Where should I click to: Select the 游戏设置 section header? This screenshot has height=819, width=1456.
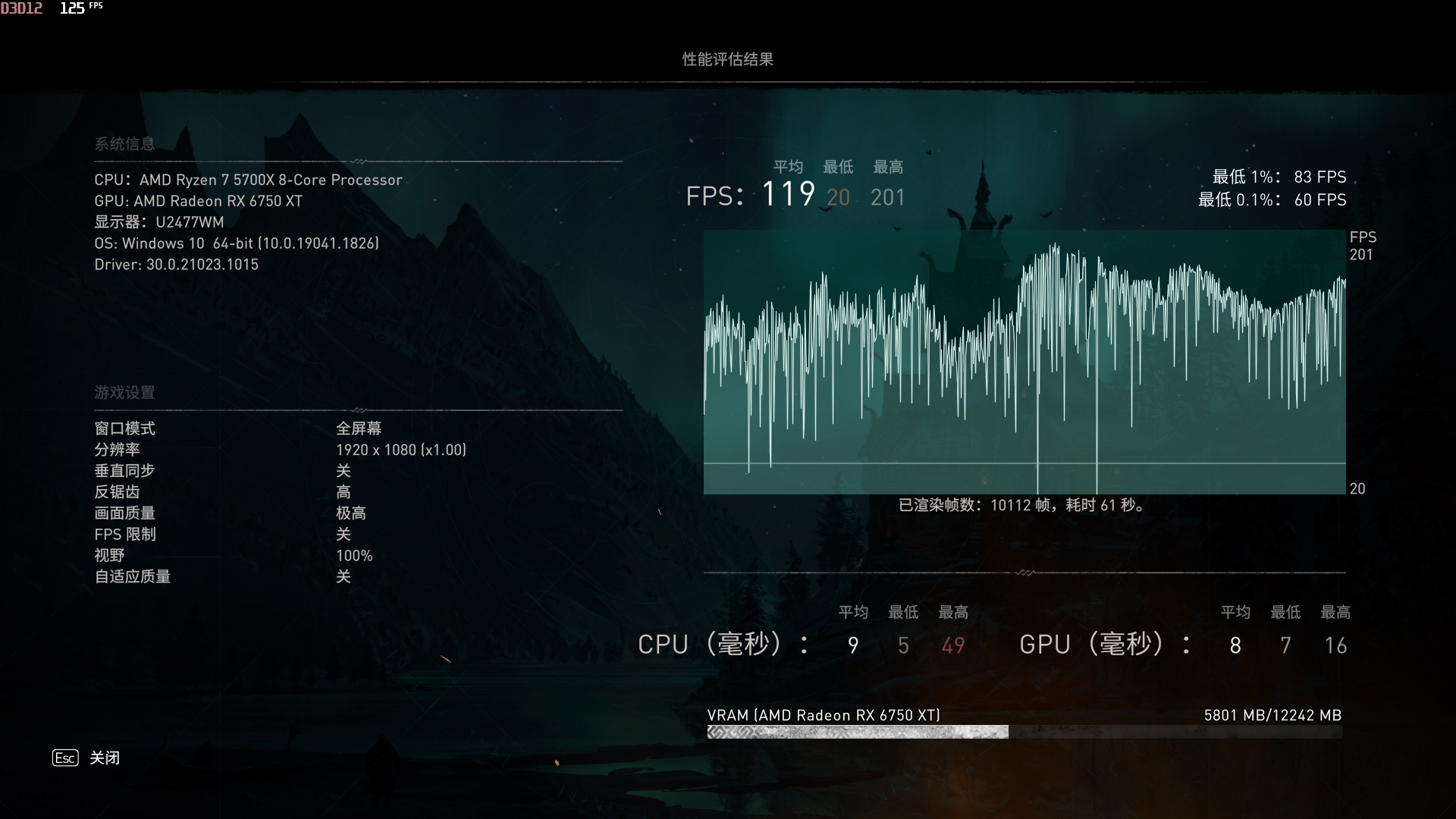click(125, 393)
